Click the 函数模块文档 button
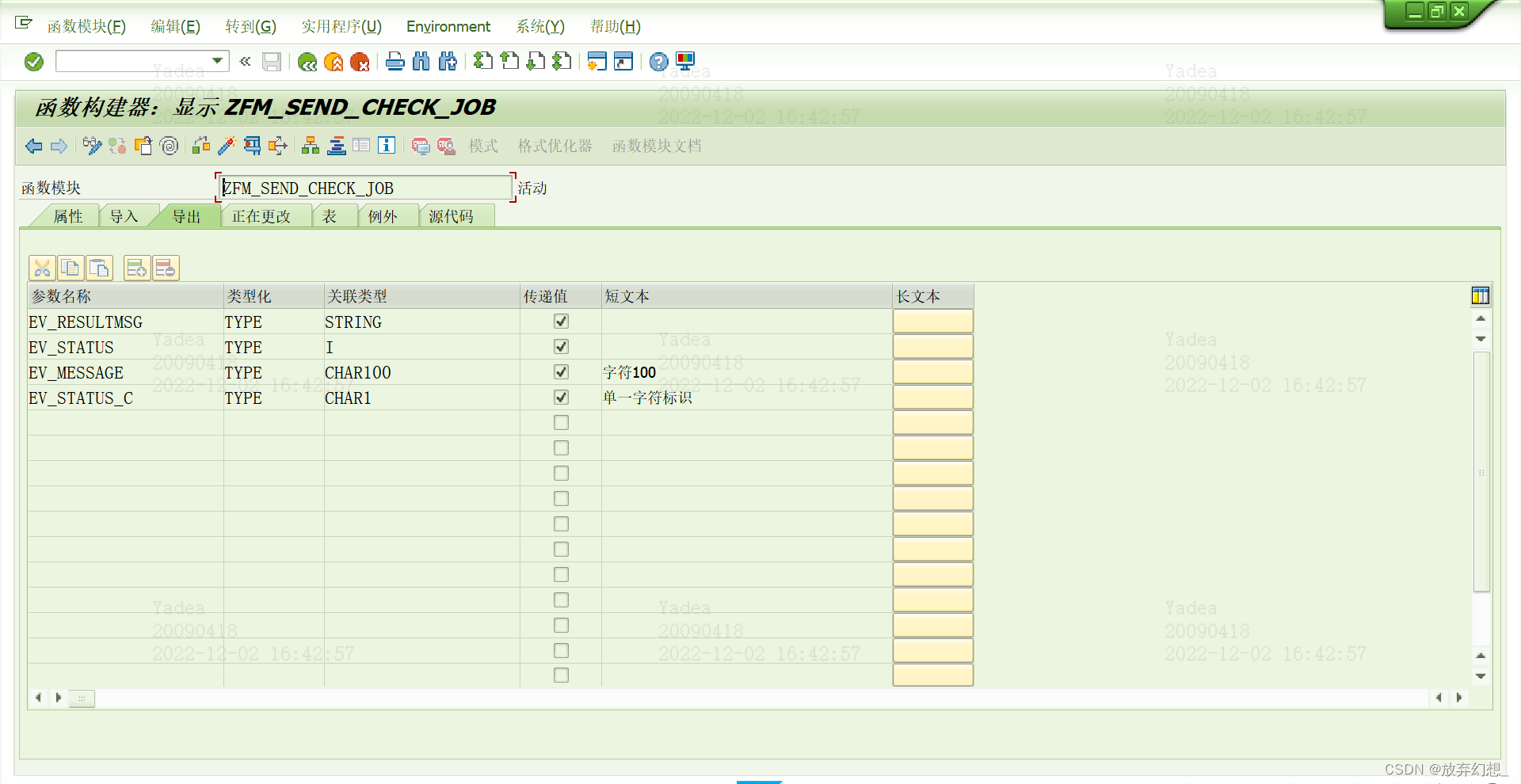 point(657,146)
